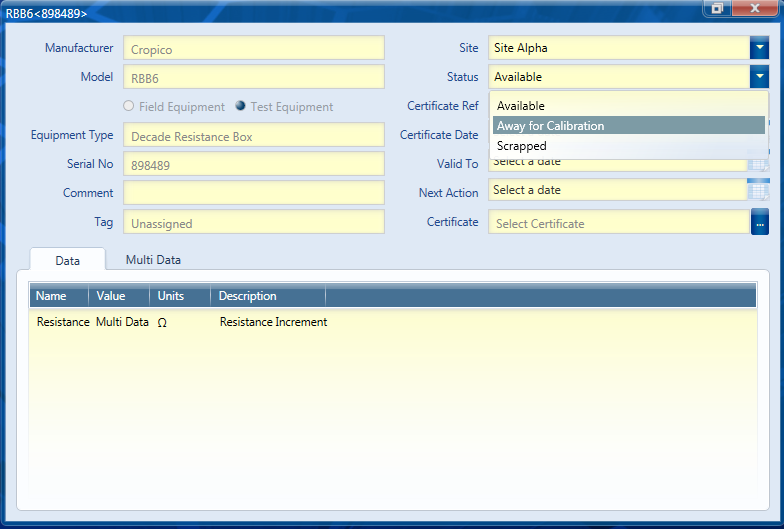Image resolution: width=784 pixels, height=529 pixels.
Task: Open the Site dropdown arrow
Action: 759,48
